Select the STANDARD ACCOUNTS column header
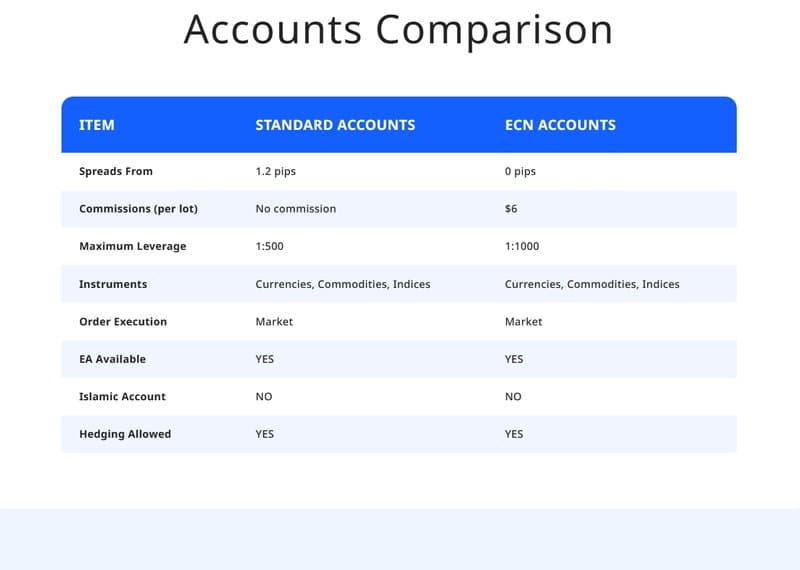800x570 pixels. [x=335, y=125]
